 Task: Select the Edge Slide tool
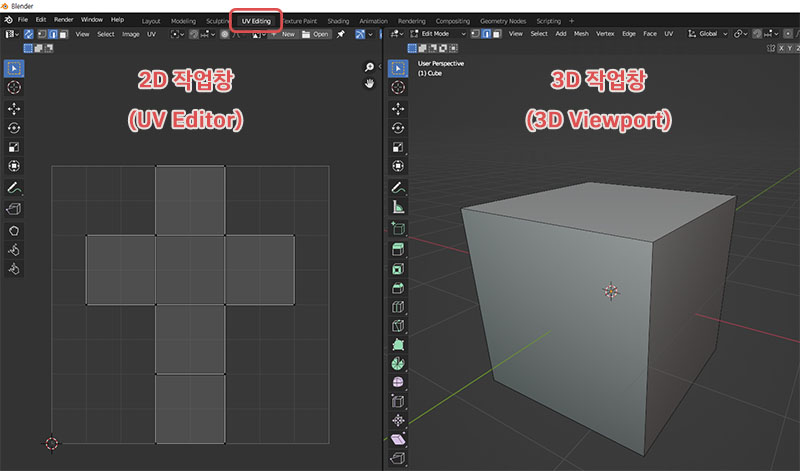click(398, 401)
